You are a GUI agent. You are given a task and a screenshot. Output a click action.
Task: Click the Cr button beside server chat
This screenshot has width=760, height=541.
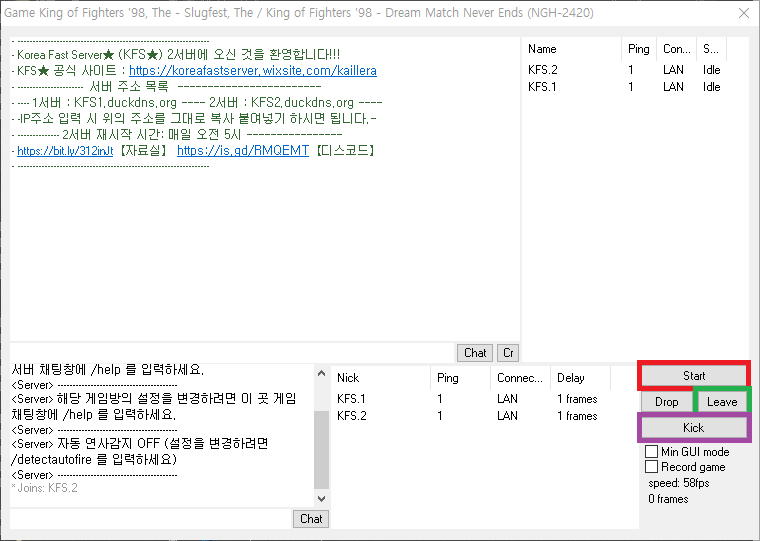[508, 353]
